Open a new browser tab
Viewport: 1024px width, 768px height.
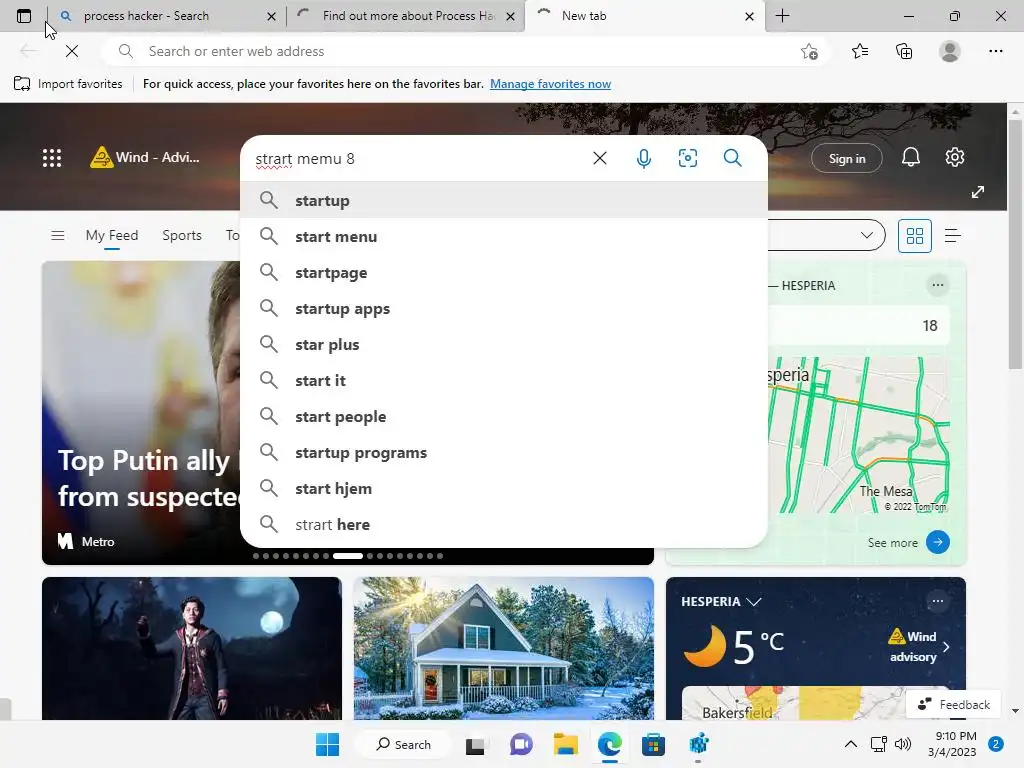(782, 16)
